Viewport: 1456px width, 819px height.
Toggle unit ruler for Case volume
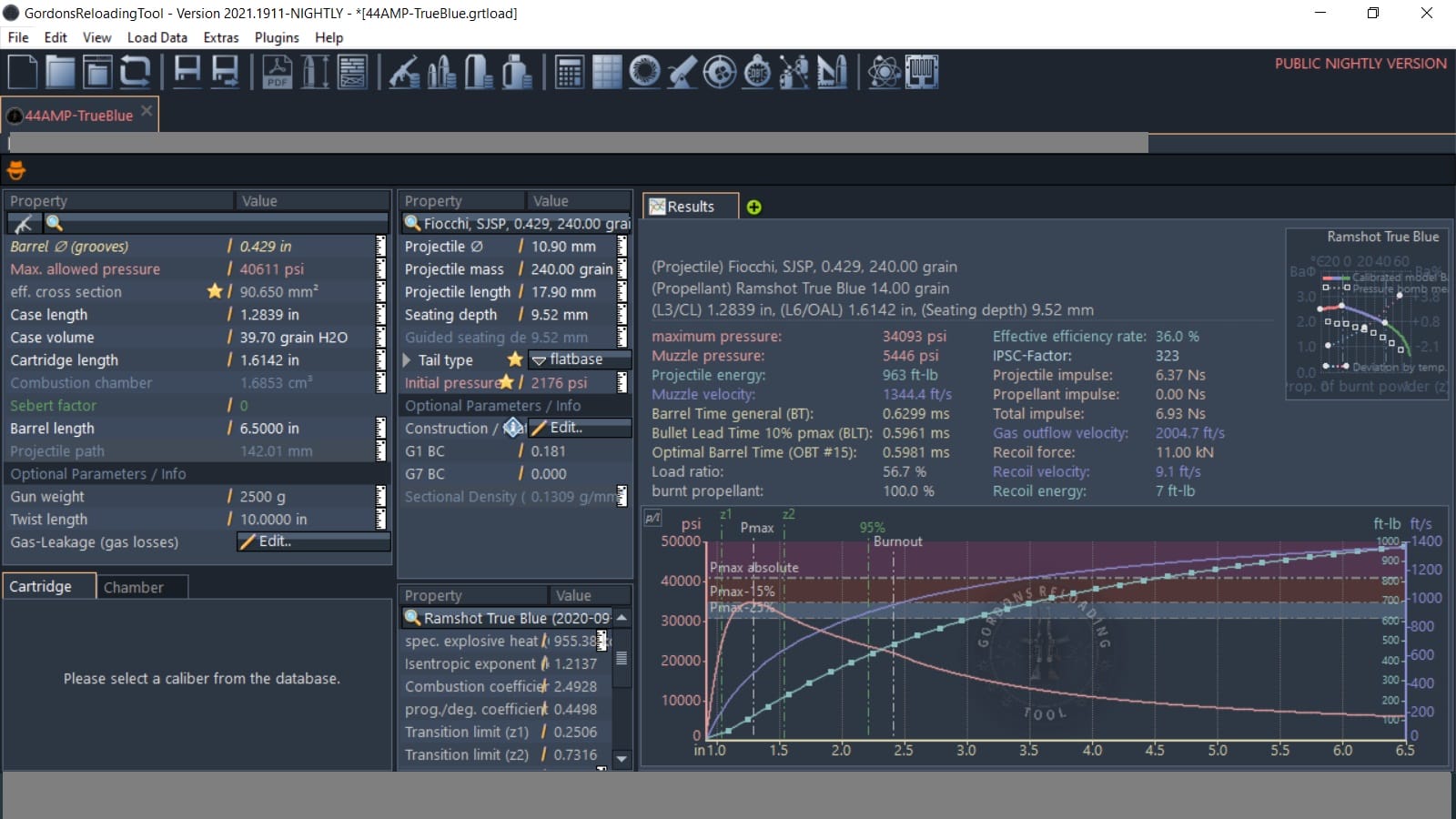tap(381, 338)
